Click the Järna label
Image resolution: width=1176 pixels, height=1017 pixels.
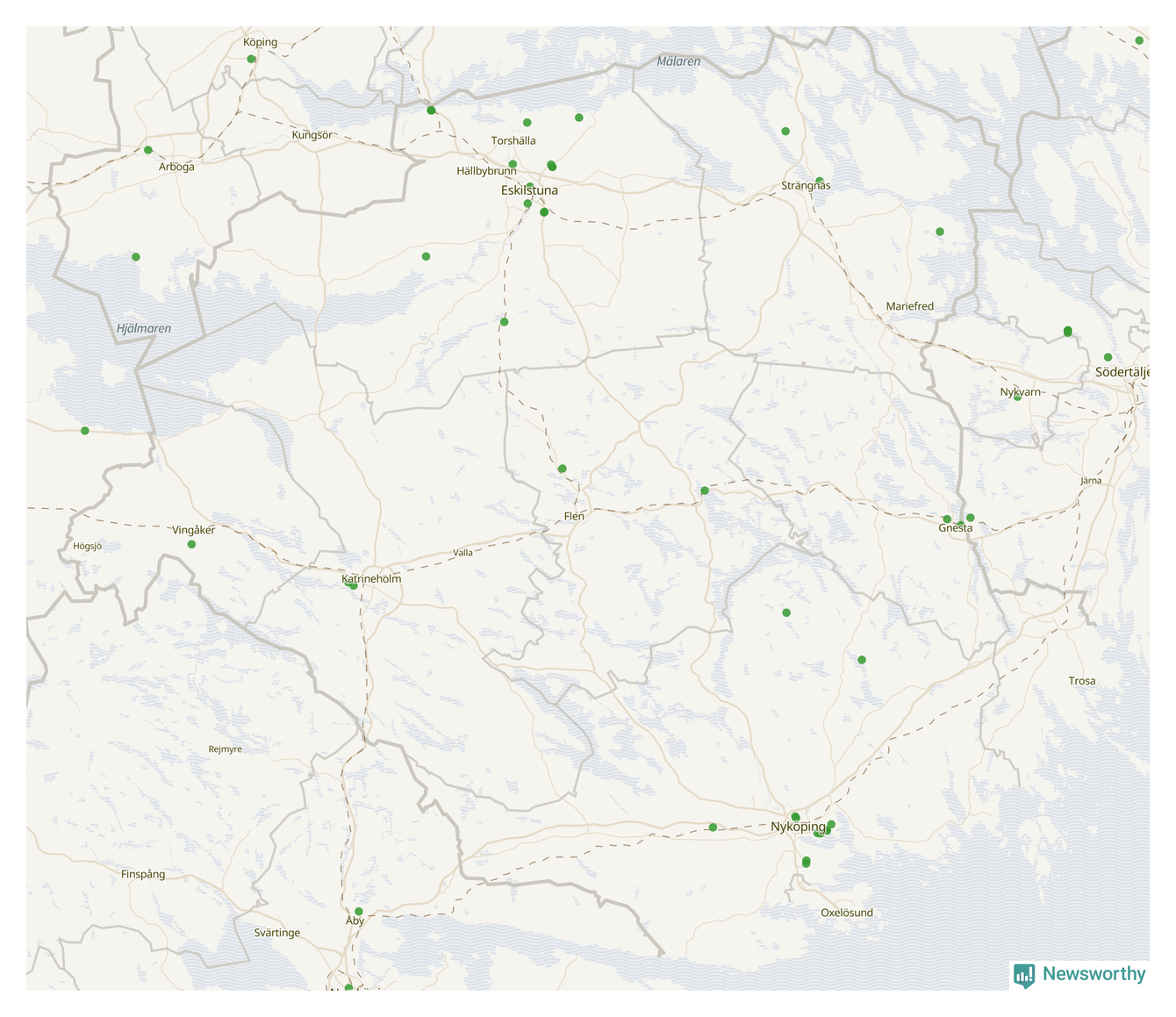click(1091, 481)
